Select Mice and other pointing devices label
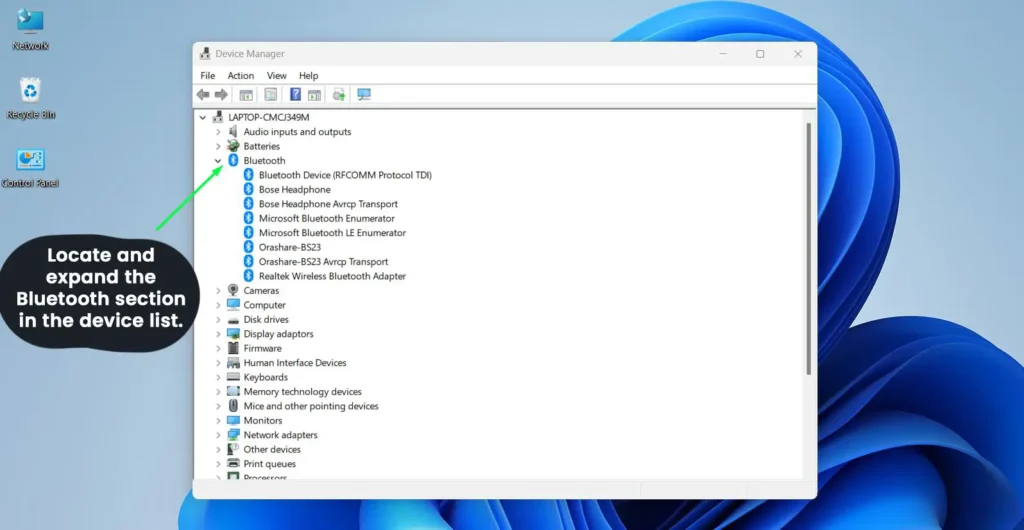The height and width of the screenshot is (530, 1024). (311, 406)
